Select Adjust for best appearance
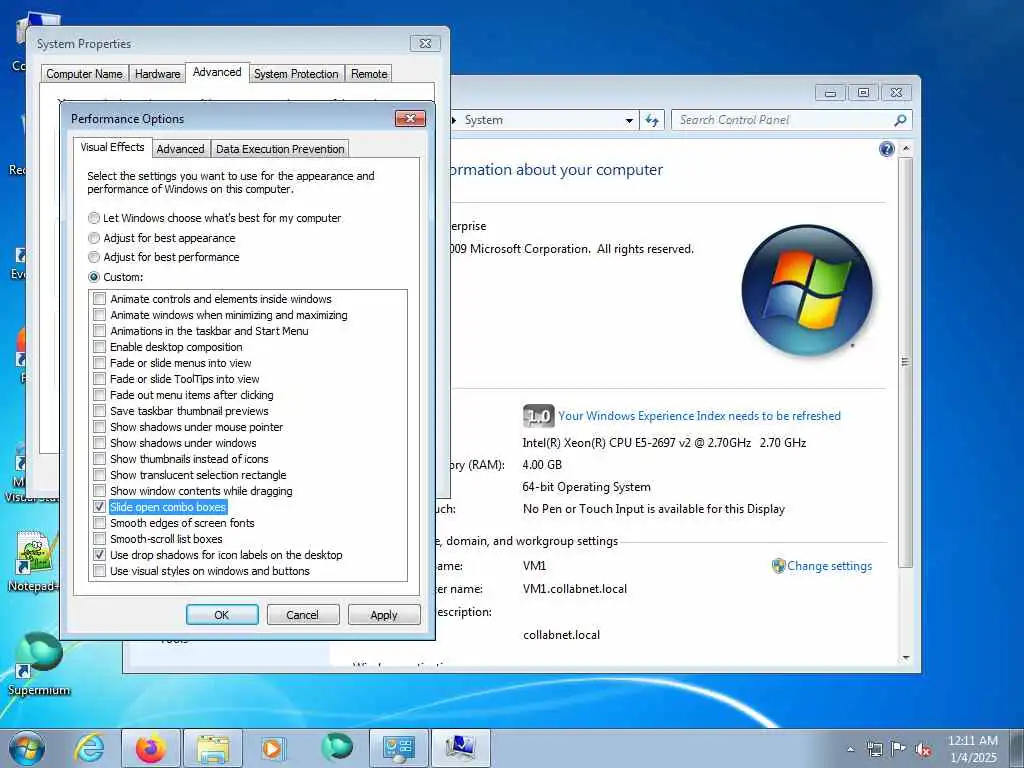Viewport: 1024px width, 768px height. tap(94, 238)
